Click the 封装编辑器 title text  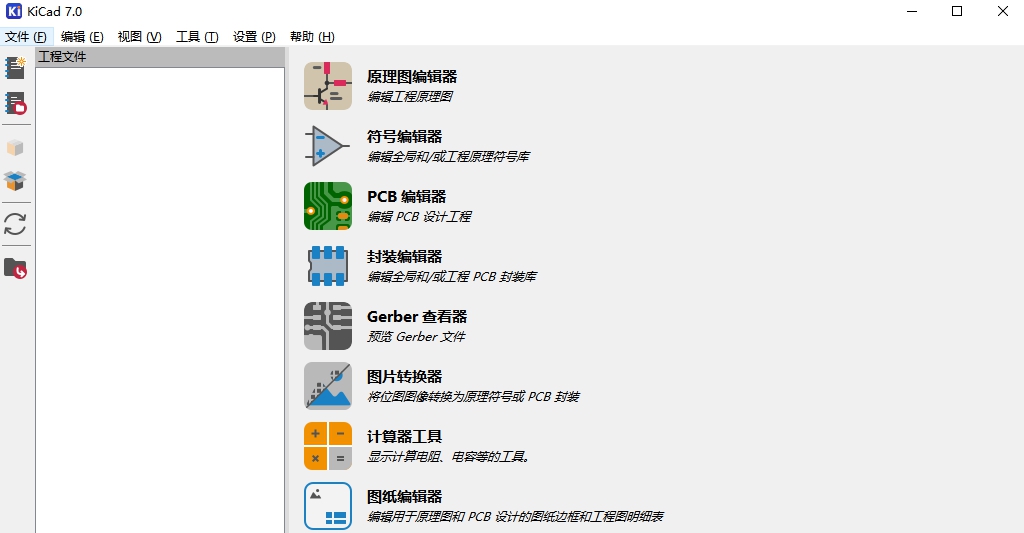(404, 257)
